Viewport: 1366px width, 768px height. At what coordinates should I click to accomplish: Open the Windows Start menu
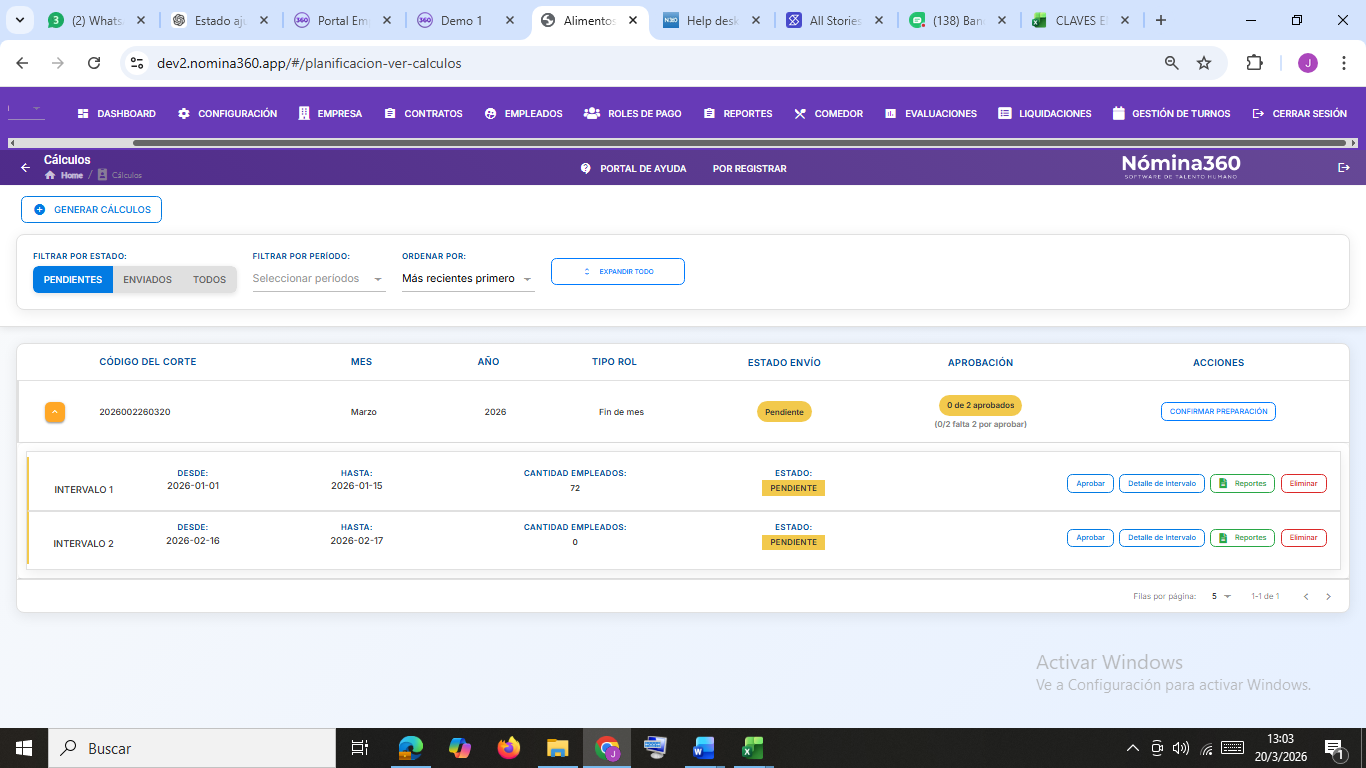[24, 748]
